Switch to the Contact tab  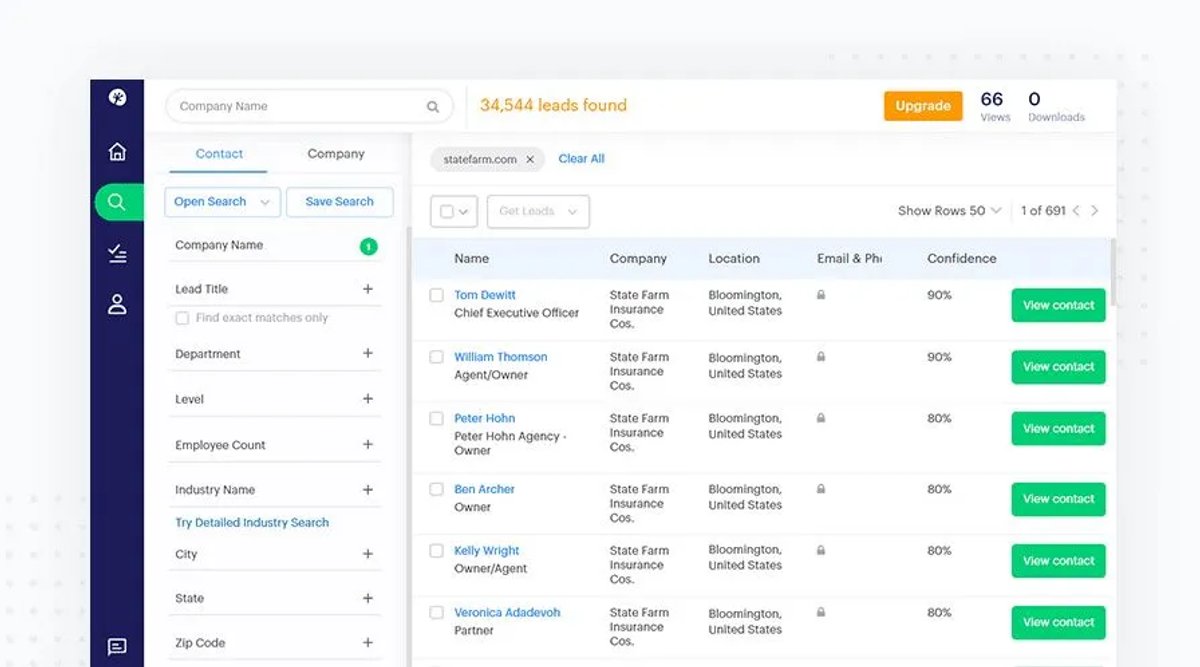click(x=219, y=154)
